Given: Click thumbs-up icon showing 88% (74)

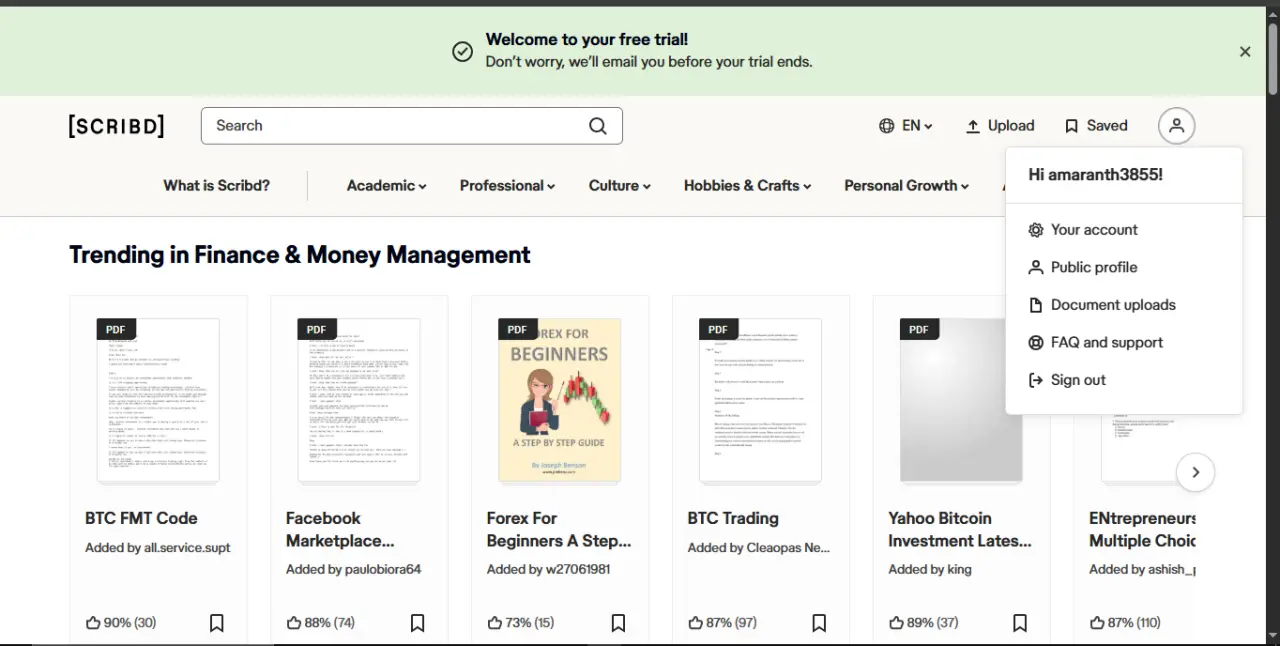Looking at the screenshot, I should click(294, 623).
